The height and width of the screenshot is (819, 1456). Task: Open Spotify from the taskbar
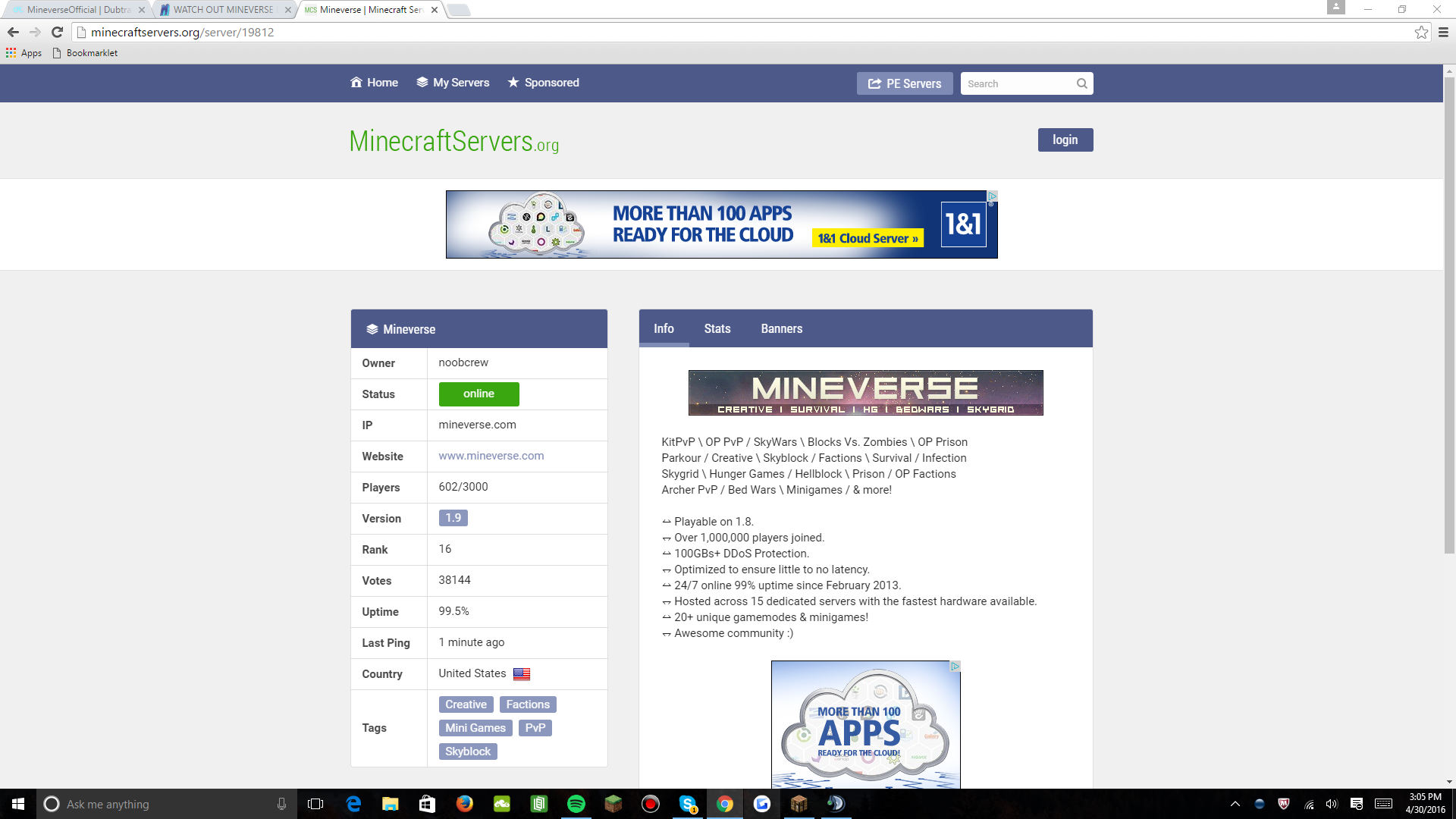pos(576,804)
